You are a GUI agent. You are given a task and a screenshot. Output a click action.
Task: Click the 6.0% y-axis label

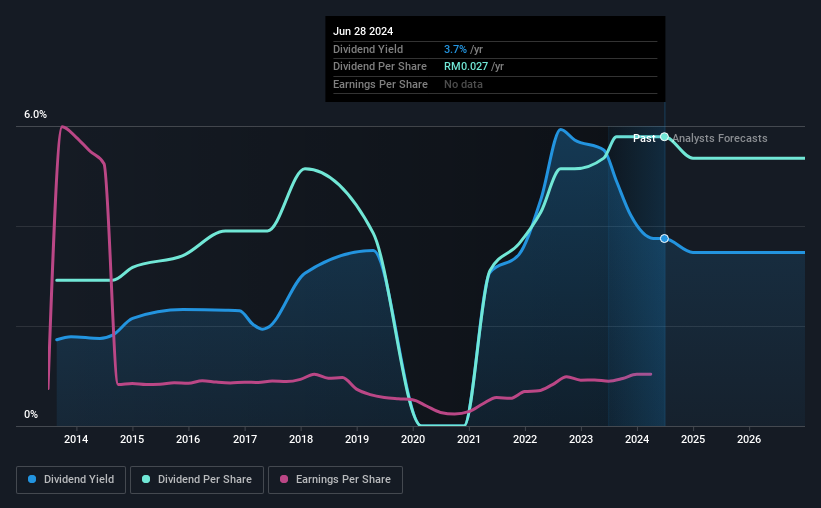35,115
